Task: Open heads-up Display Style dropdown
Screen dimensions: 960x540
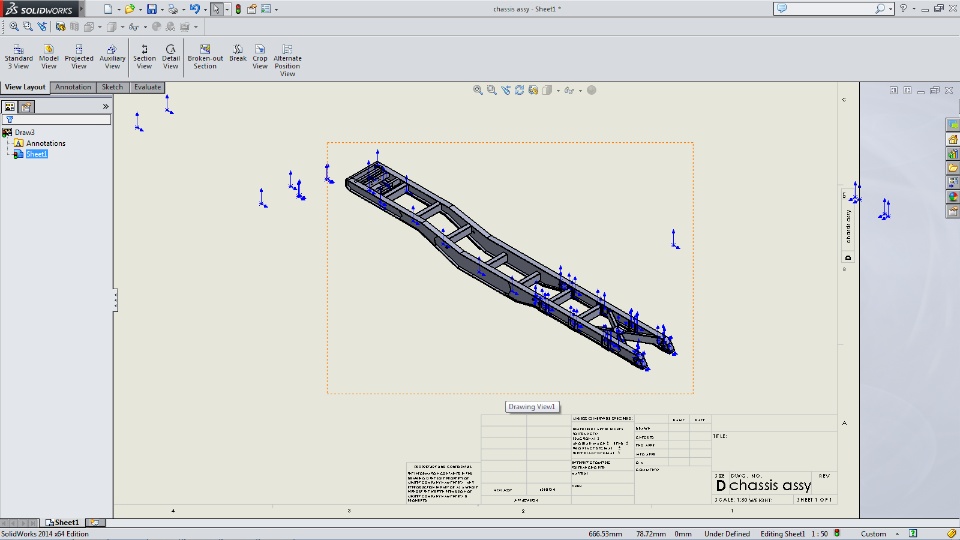Action: pos(558,91)
